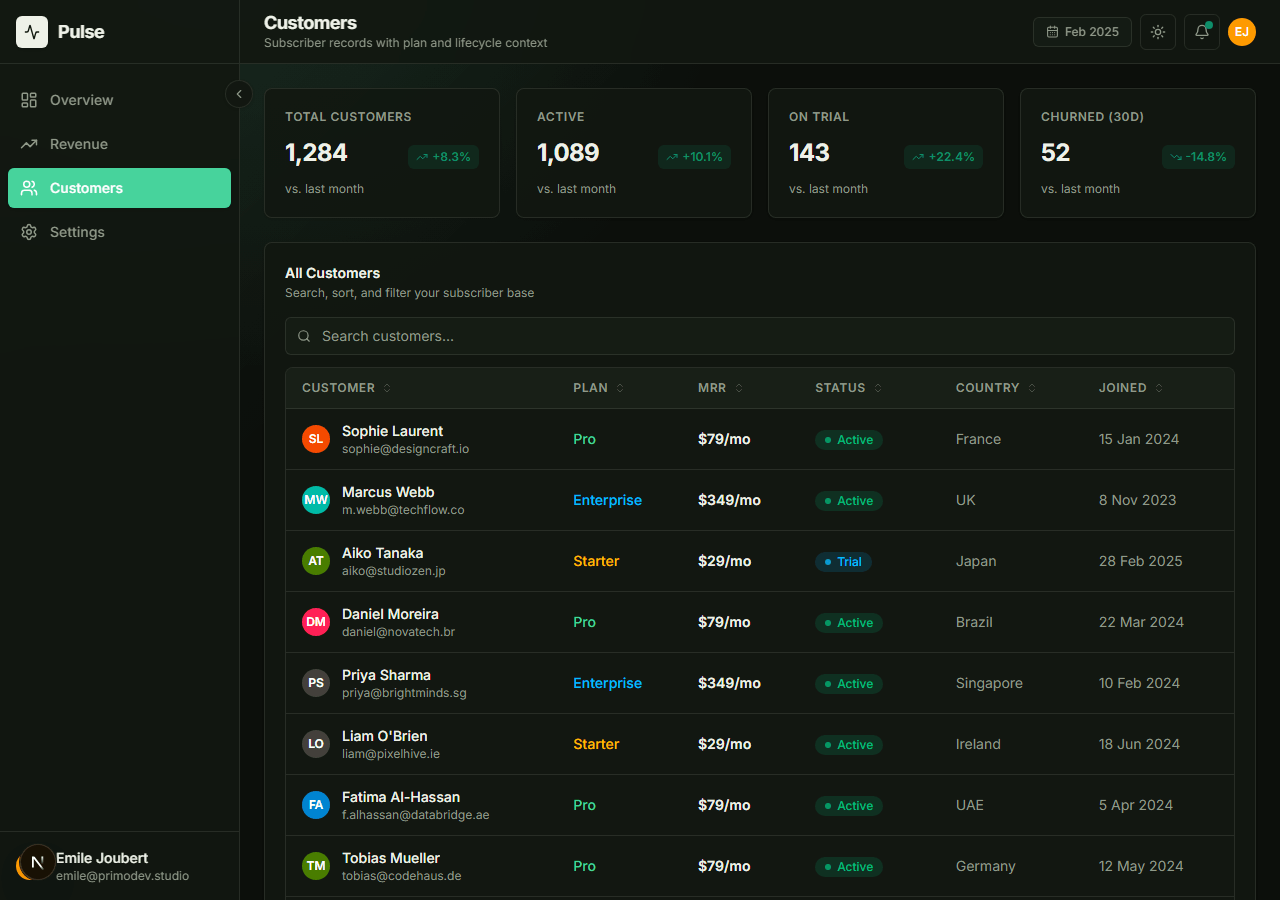Click Marcus Webb's Enterprise plan label

click(x=607, y=500)
